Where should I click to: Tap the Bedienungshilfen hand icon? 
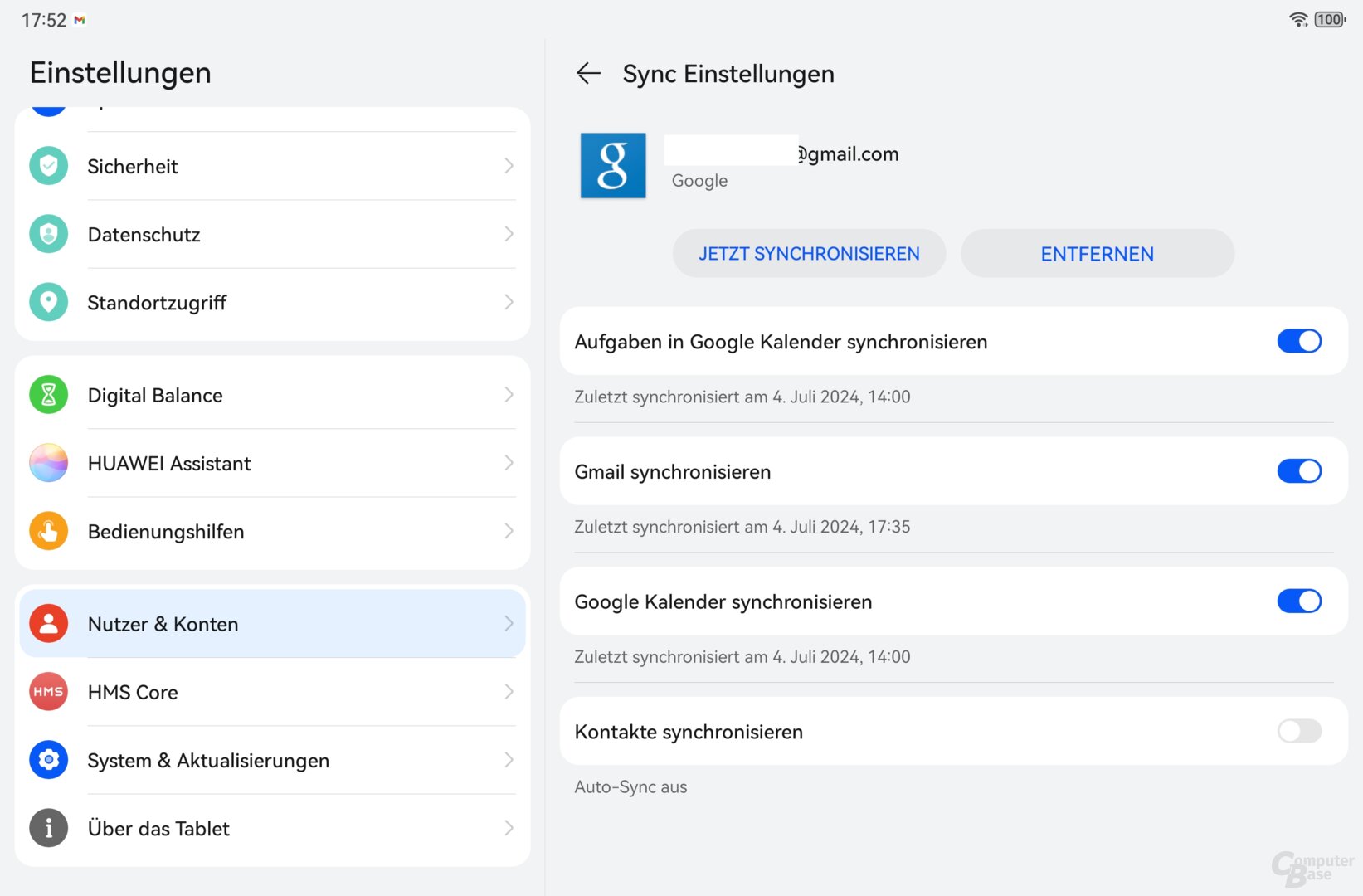tap(49, 531)
